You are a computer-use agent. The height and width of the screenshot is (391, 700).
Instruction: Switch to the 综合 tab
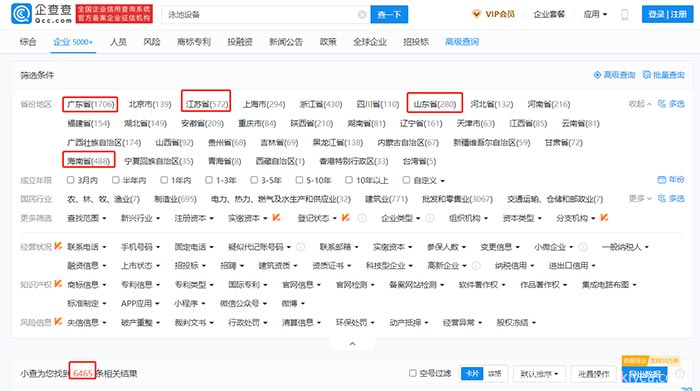pos(28,42)
